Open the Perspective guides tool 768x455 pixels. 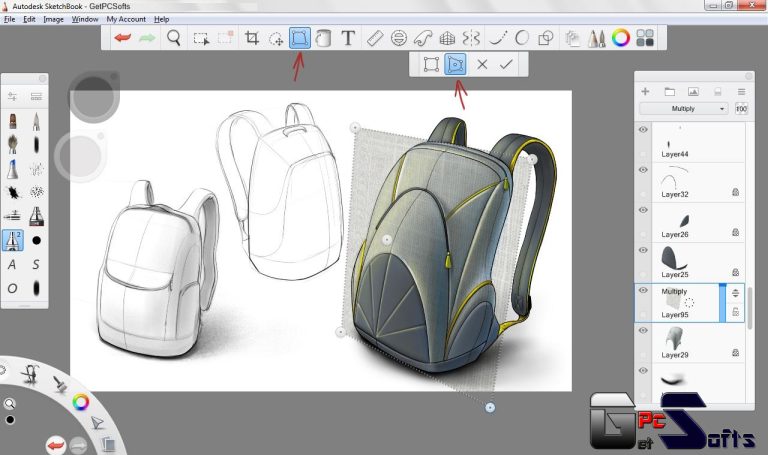(x=447, y=38)
